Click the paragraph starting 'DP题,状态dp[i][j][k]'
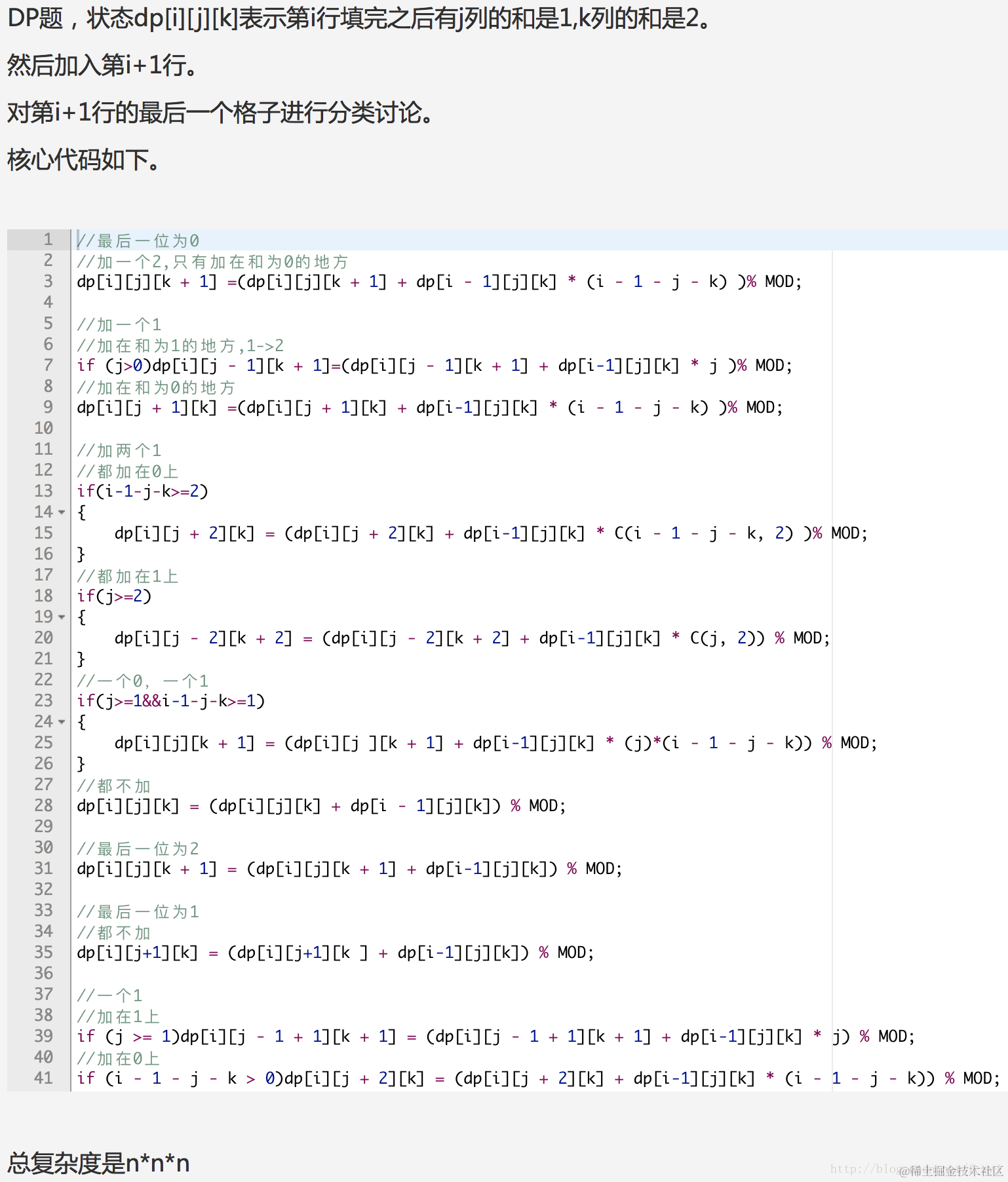1008x1182 pixels. tap(359, 18)
